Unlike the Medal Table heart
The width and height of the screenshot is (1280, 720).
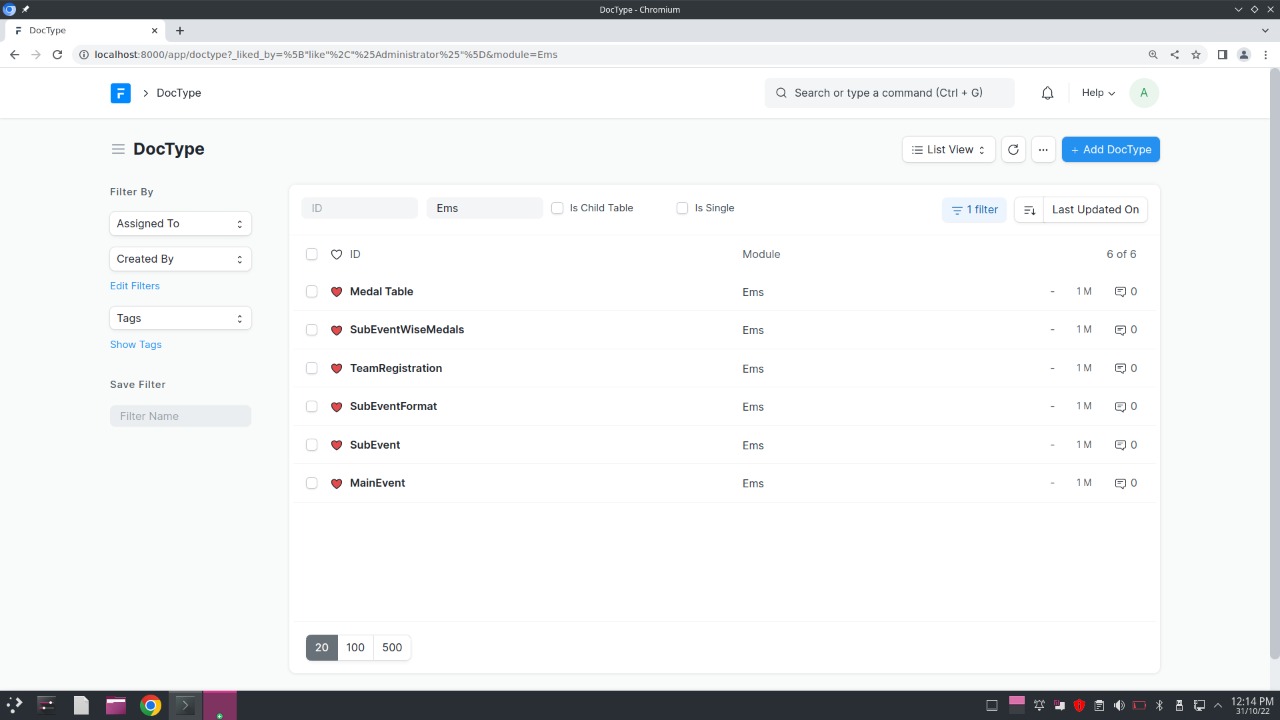[336, 292]
